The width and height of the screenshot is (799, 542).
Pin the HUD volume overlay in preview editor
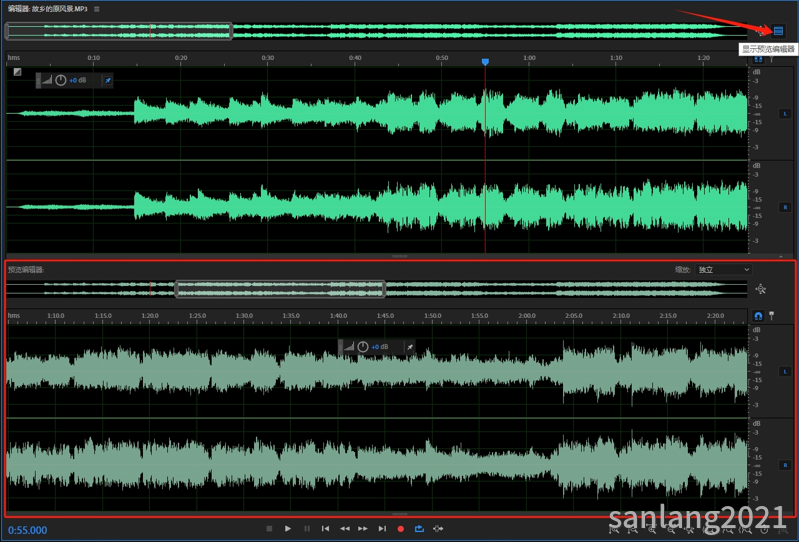point(409,347)
